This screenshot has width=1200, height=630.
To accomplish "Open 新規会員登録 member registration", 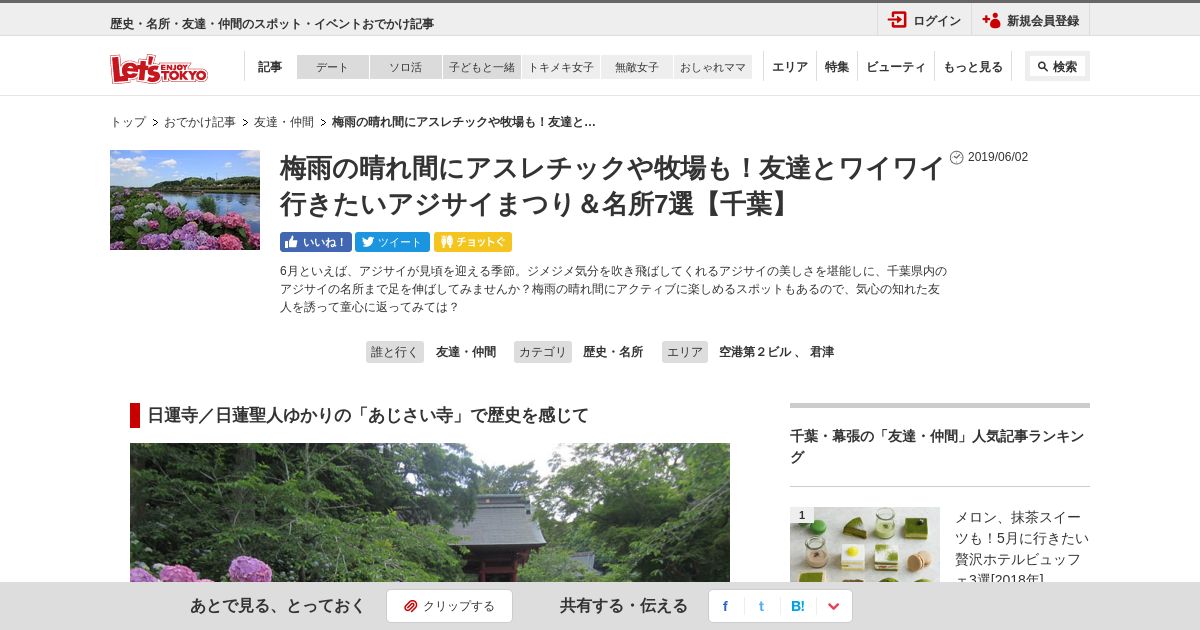I will point(1031,20).
